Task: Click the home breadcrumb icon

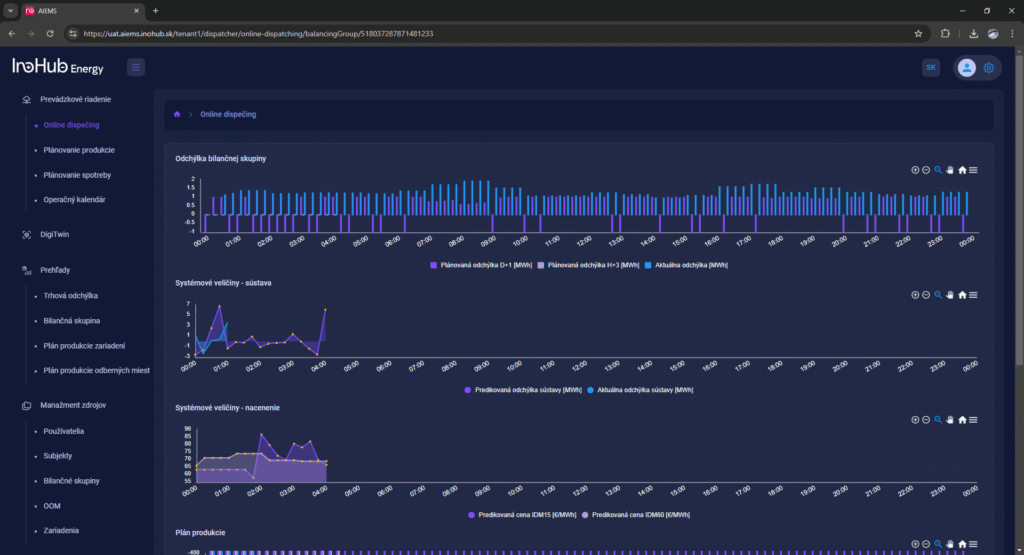Action: point(177,115)
